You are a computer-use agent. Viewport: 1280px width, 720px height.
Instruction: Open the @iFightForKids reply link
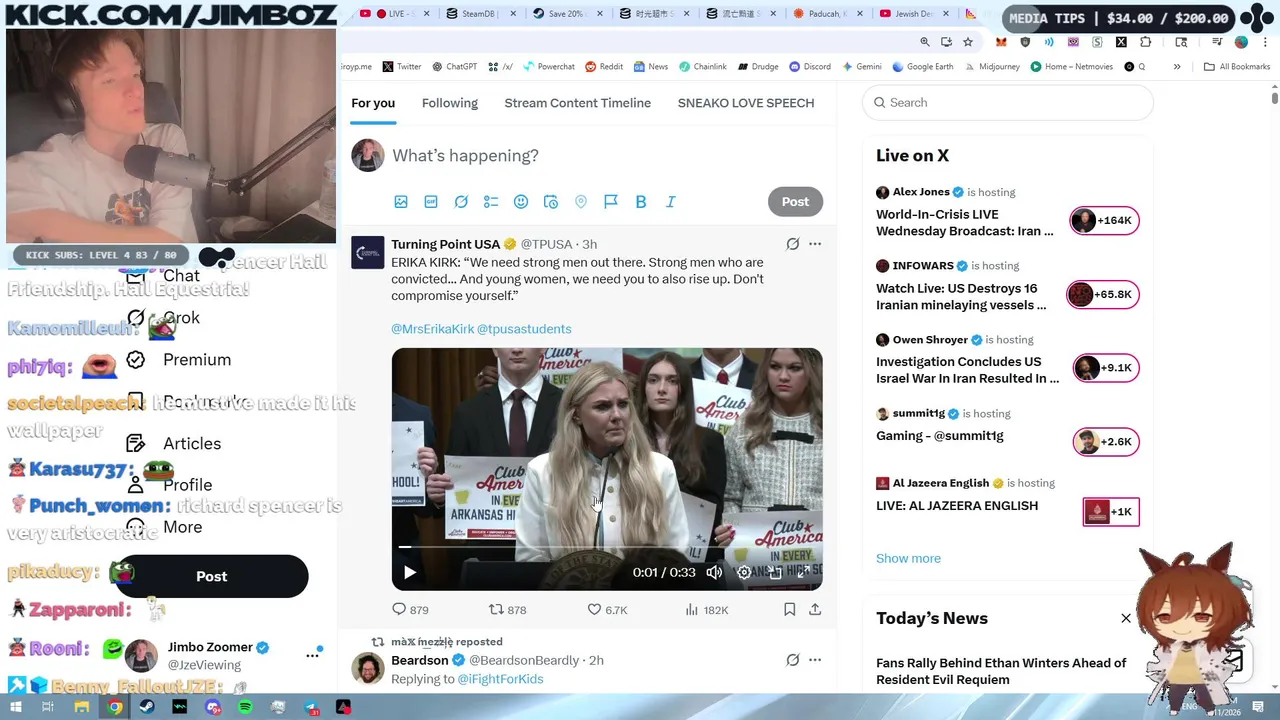tap(500, 679)
